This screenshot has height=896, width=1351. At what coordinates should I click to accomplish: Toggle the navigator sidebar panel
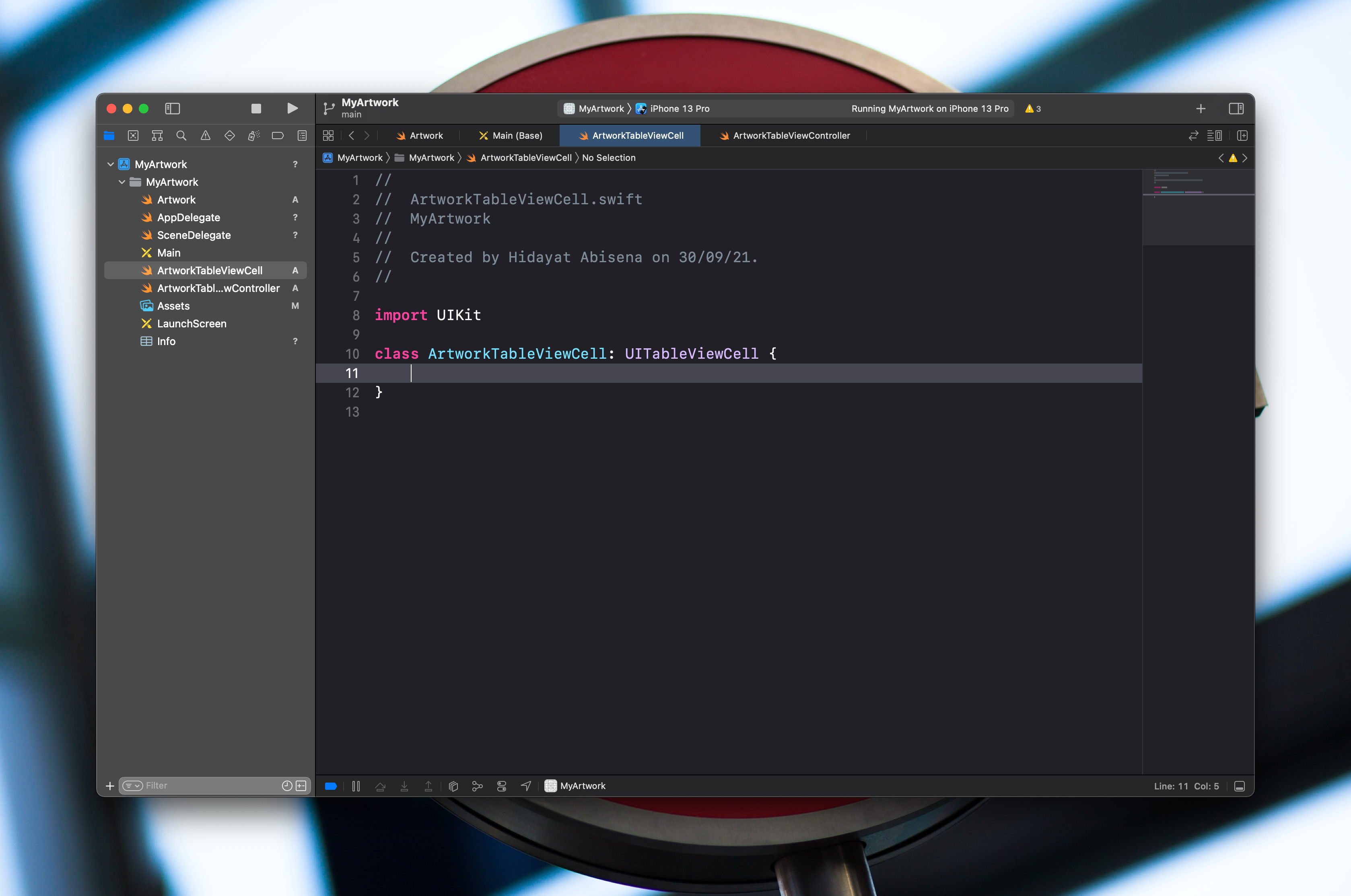pos(173,109)
